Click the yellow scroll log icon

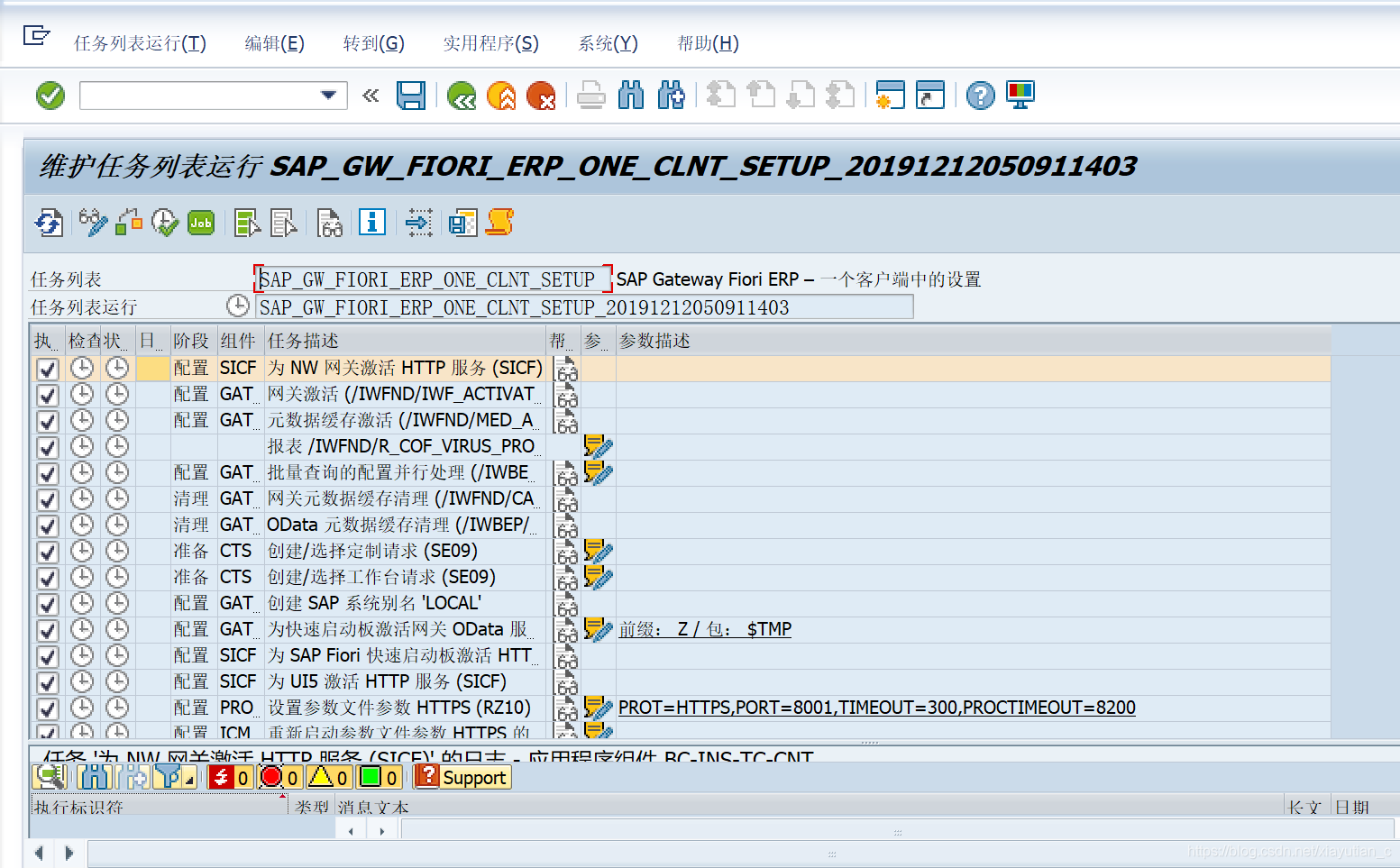coord(501,223)
